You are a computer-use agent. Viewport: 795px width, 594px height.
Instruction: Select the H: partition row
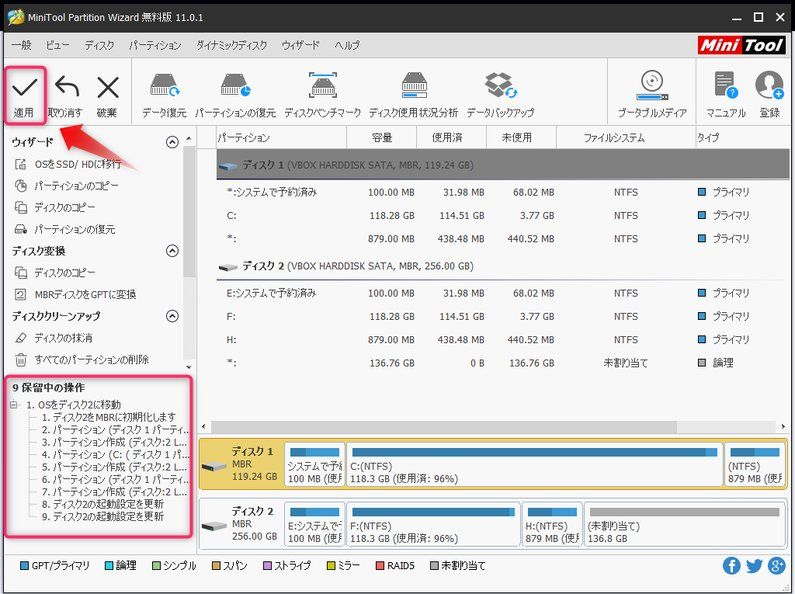tap(502, 340)
